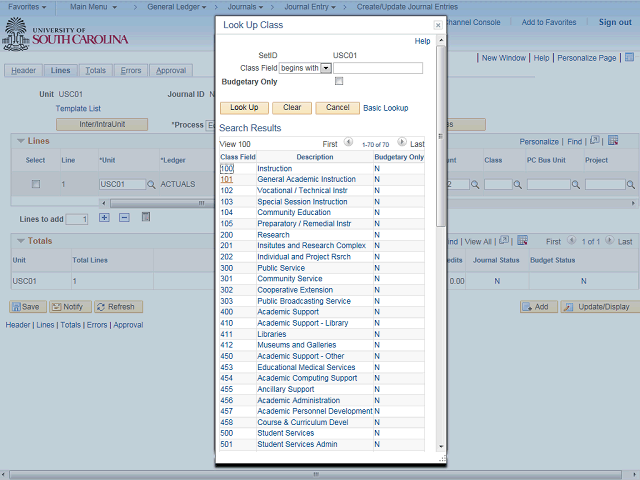This screenshot has height=480, width=640.
Task: Click Add to Favorites link
Action: [549, 22]
